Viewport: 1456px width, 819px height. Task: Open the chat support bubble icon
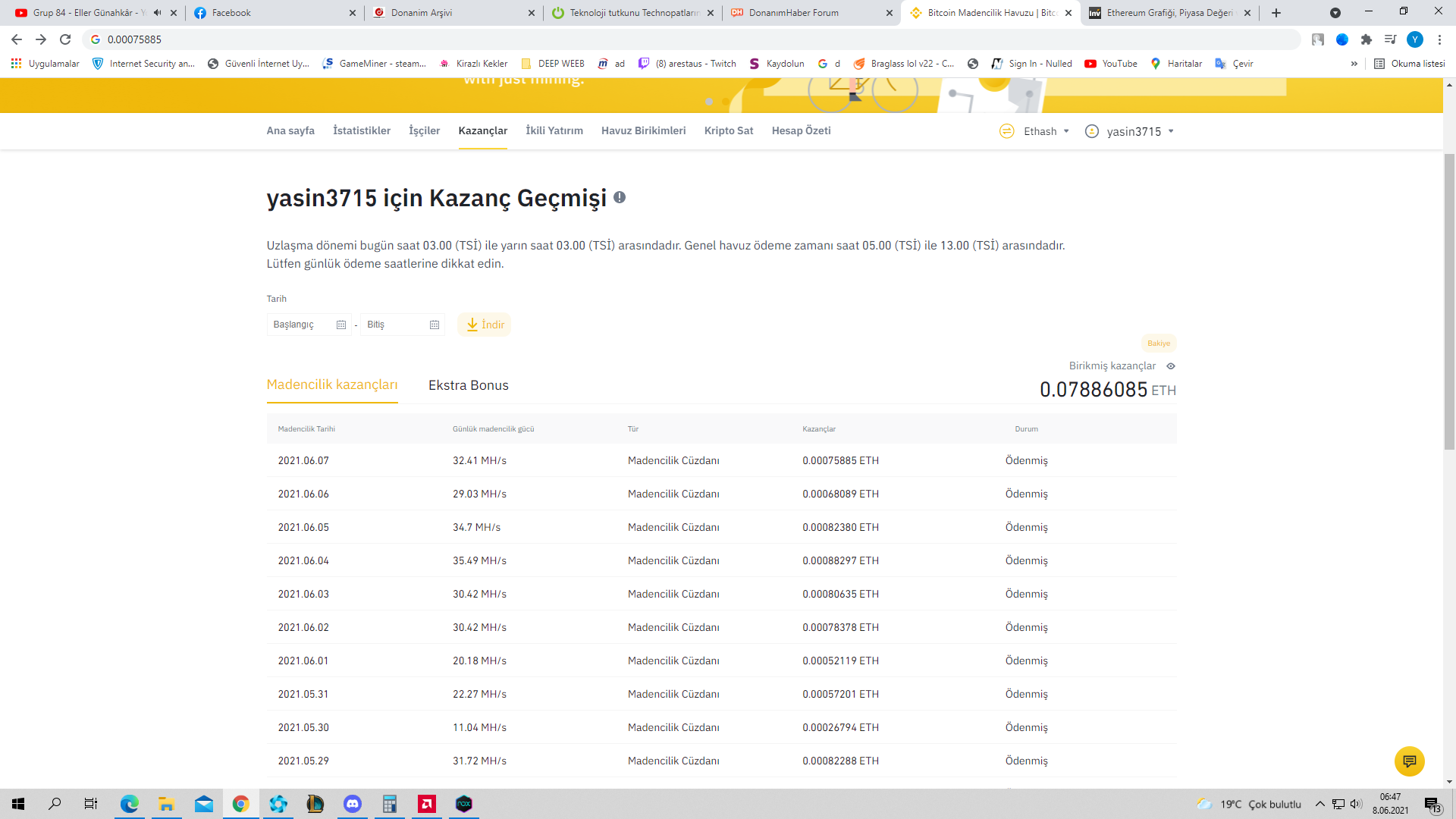coord(1409,761)
